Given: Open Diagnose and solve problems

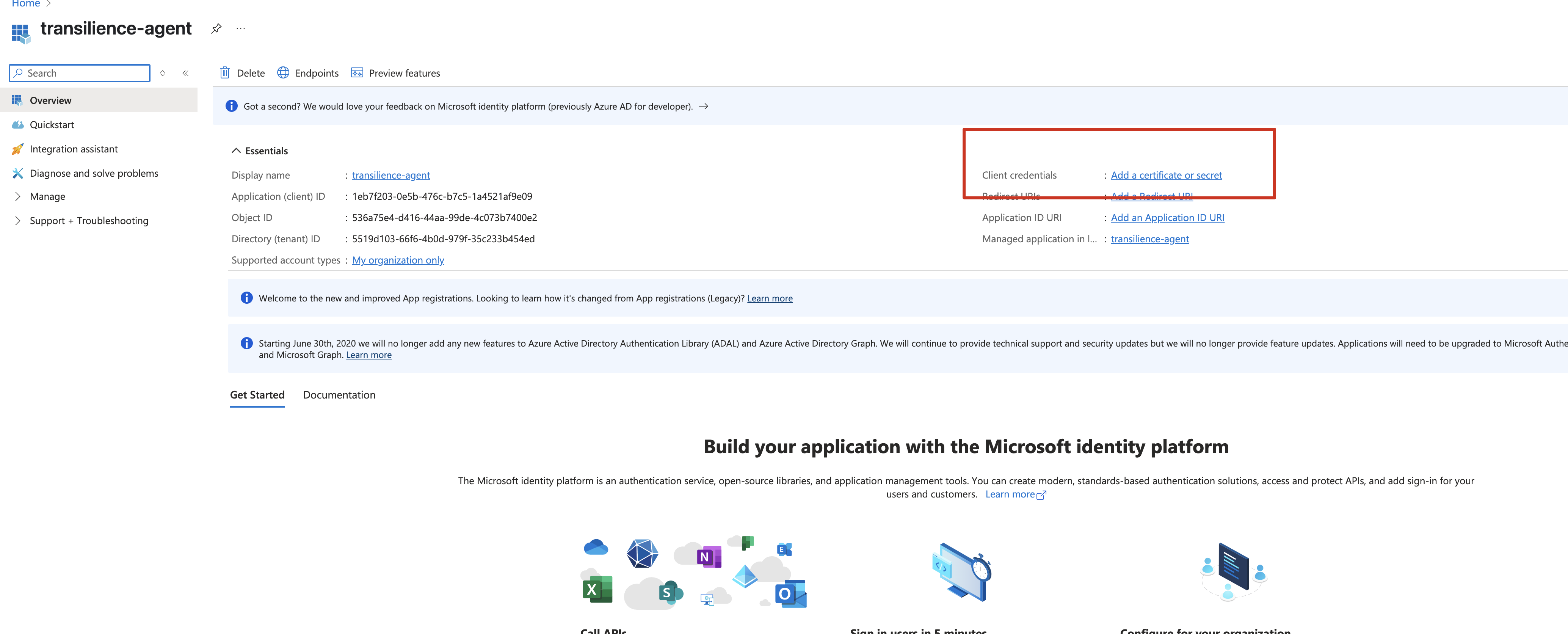Looking at the screenshot, I should (94, 174).
